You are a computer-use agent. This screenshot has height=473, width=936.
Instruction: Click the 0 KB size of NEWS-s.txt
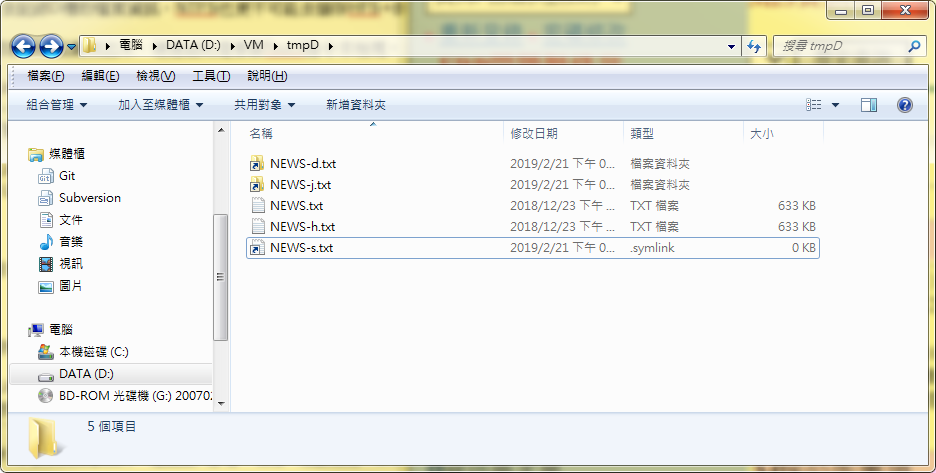[x=803, y=248]
